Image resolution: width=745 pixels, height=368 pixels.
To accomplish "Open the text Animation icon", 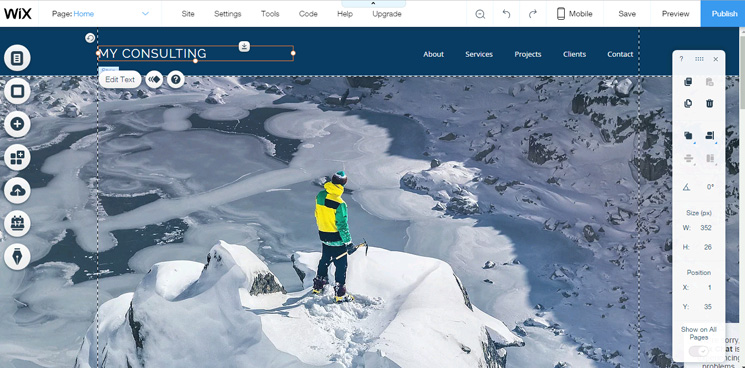I will tap(154, 79).
